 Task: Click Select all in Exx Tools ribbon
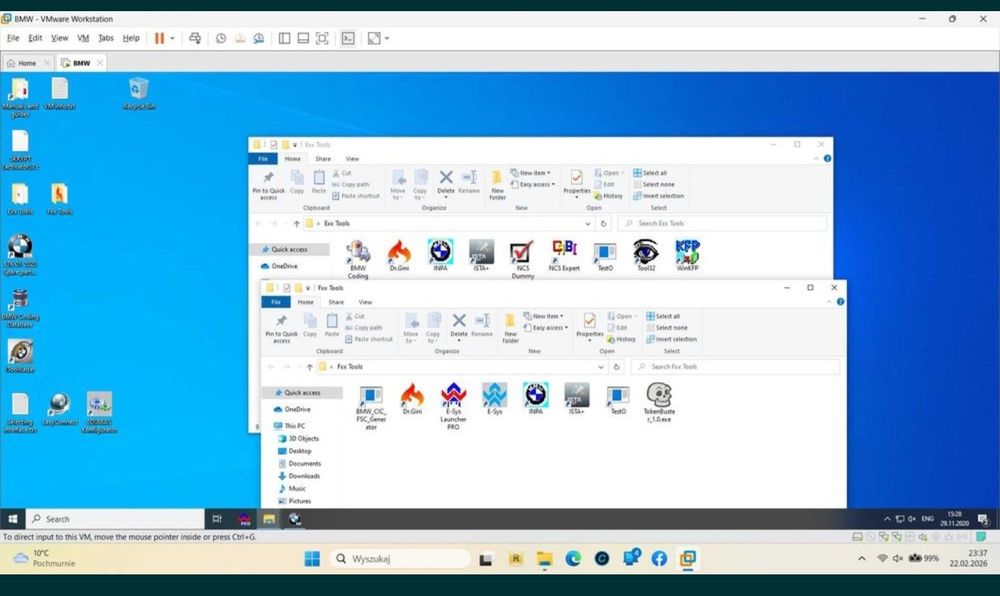tap(650, 173)
